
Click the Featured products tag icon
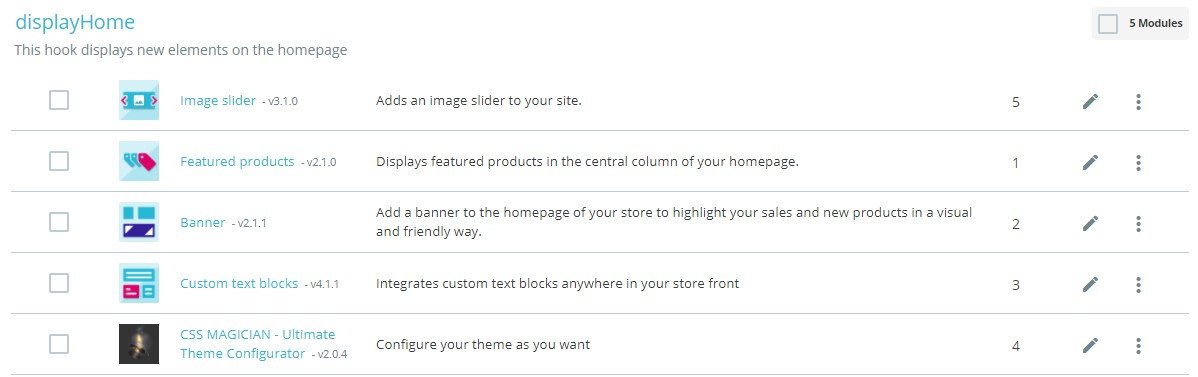pos(139,161)
